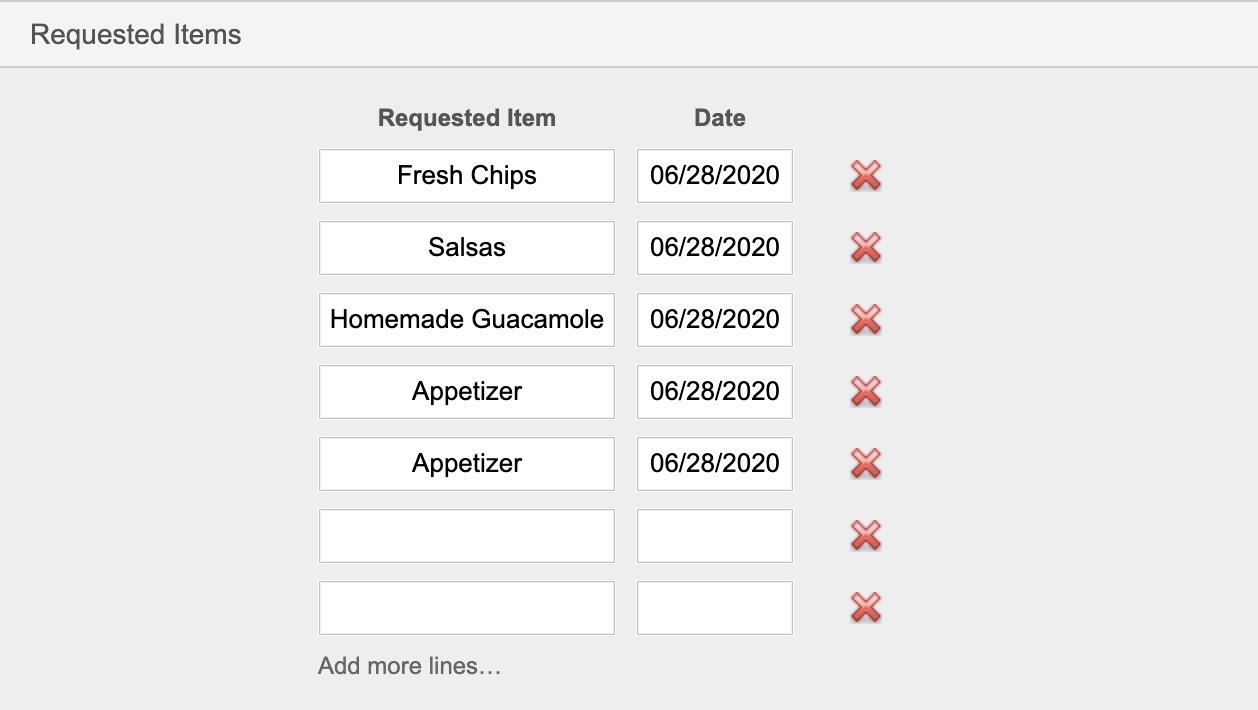Select the Homemade Guacamole text field

(x=467, y=320)
